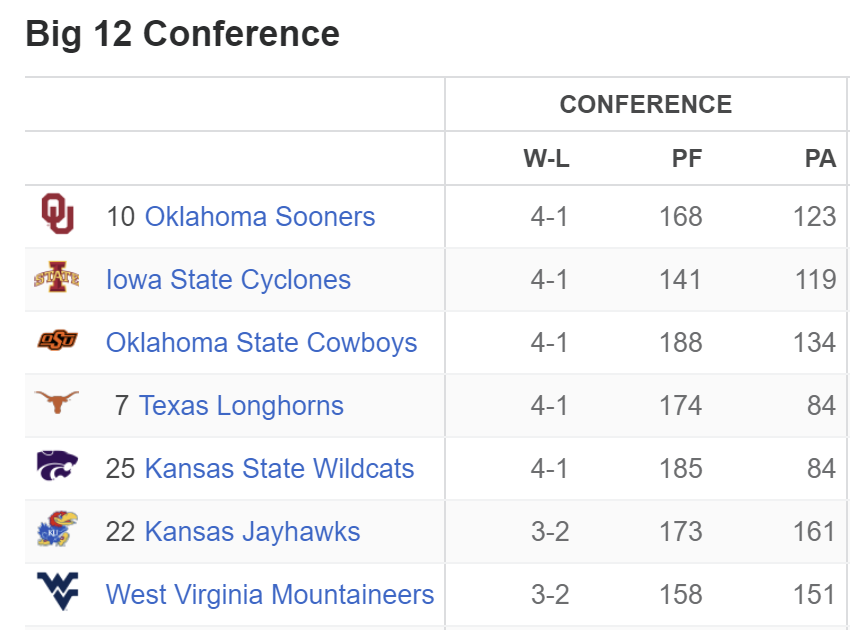850x630 pixels.
Task: Open the Iowa State Cyclones link
Action: 228,280
